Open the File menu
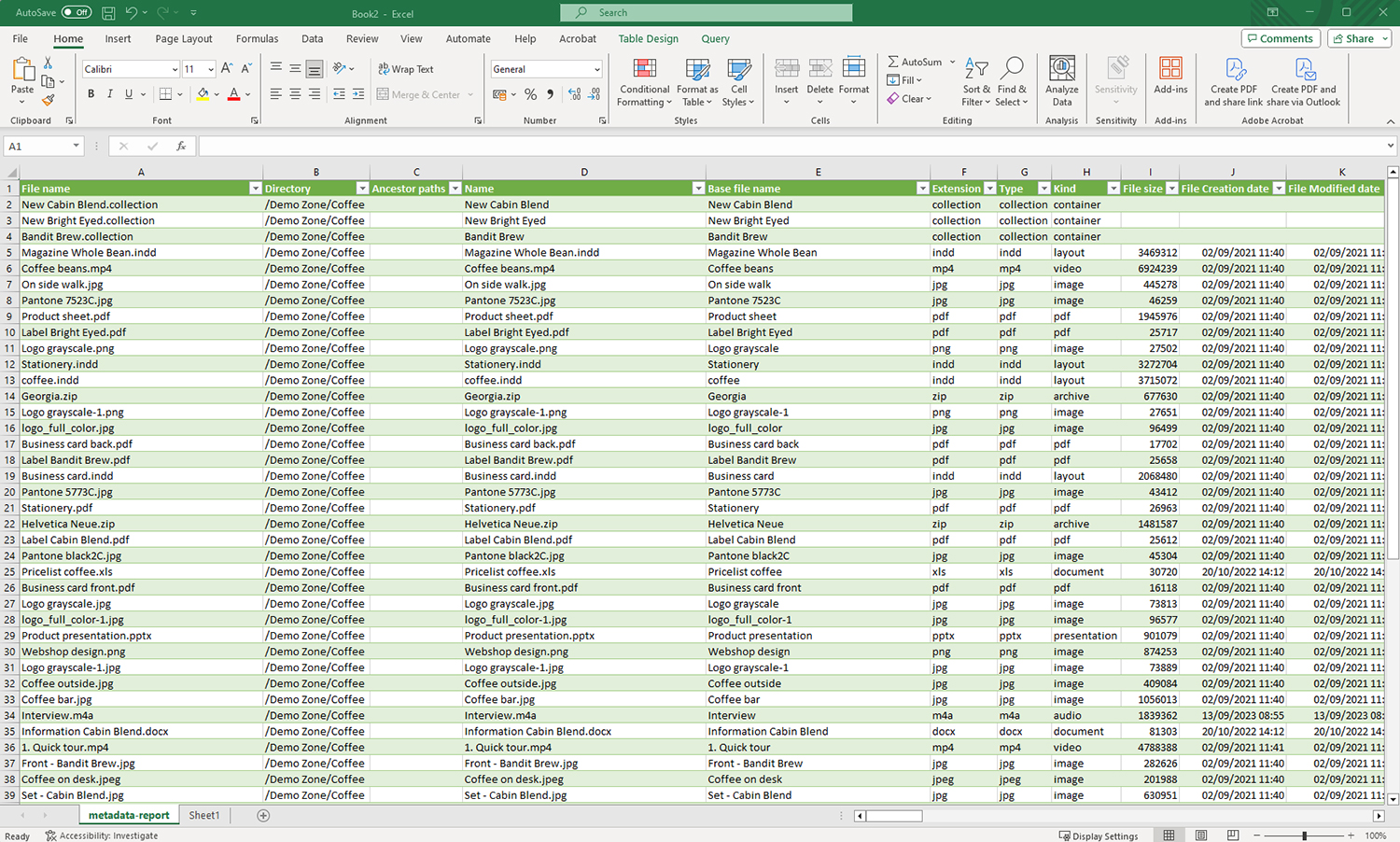Viewport: 1400px width, 842px height. (x=21, y=39)
